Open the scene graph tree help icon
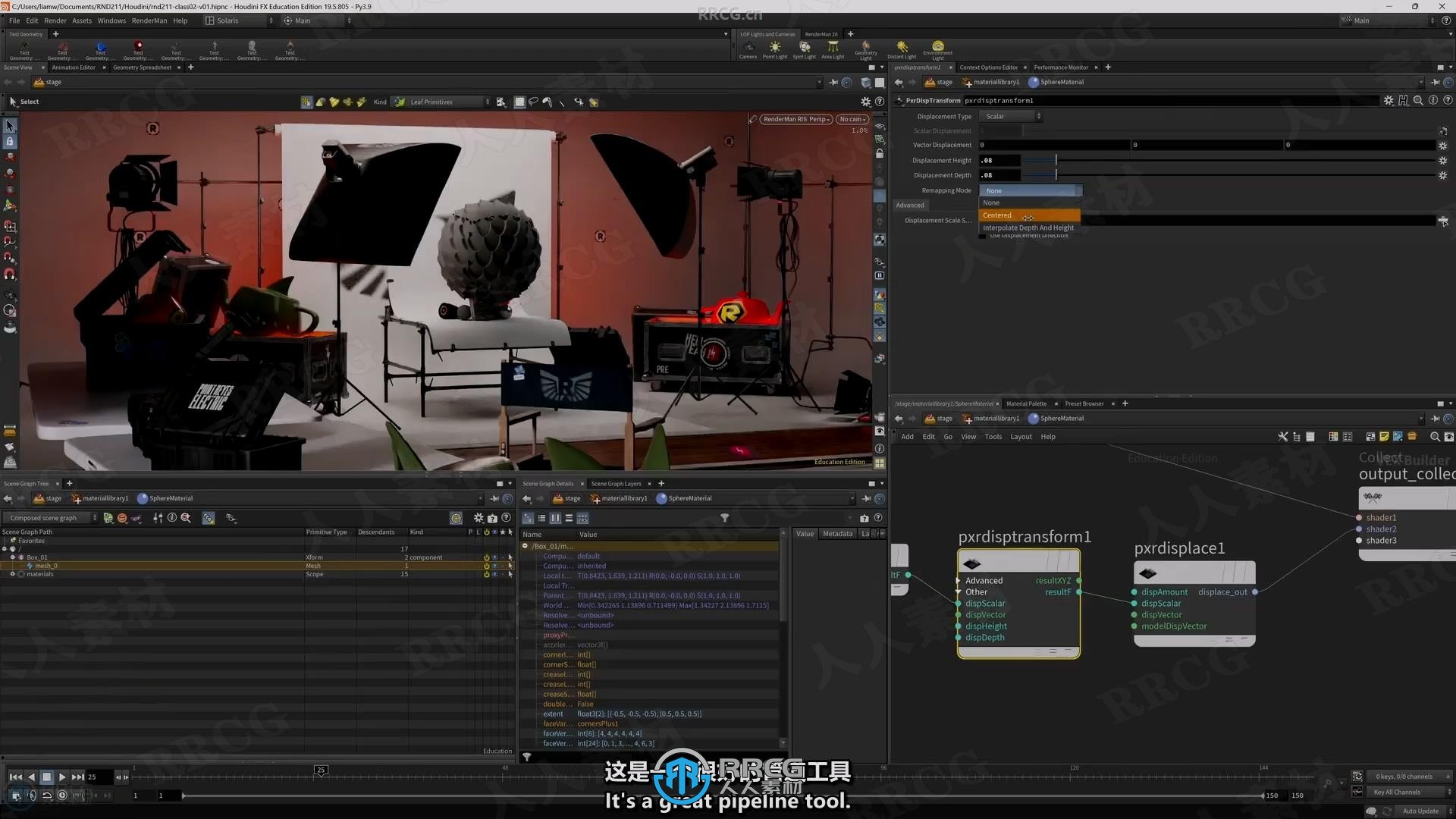Screen dimensions: 1456x819 pyautogui.click(x=506, y=518)
